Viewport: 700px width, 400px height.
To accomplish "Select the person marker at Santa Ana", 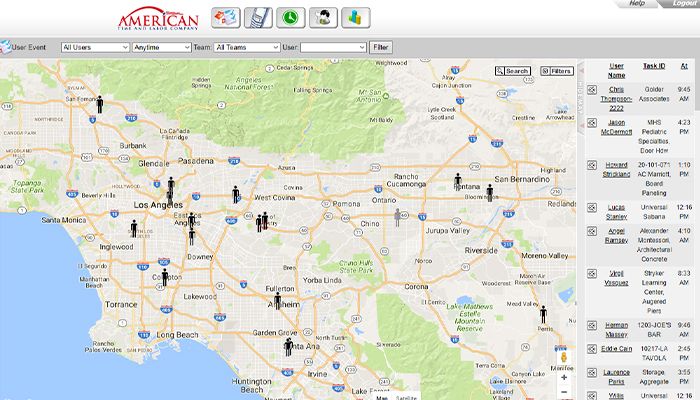I will (288, 347).
